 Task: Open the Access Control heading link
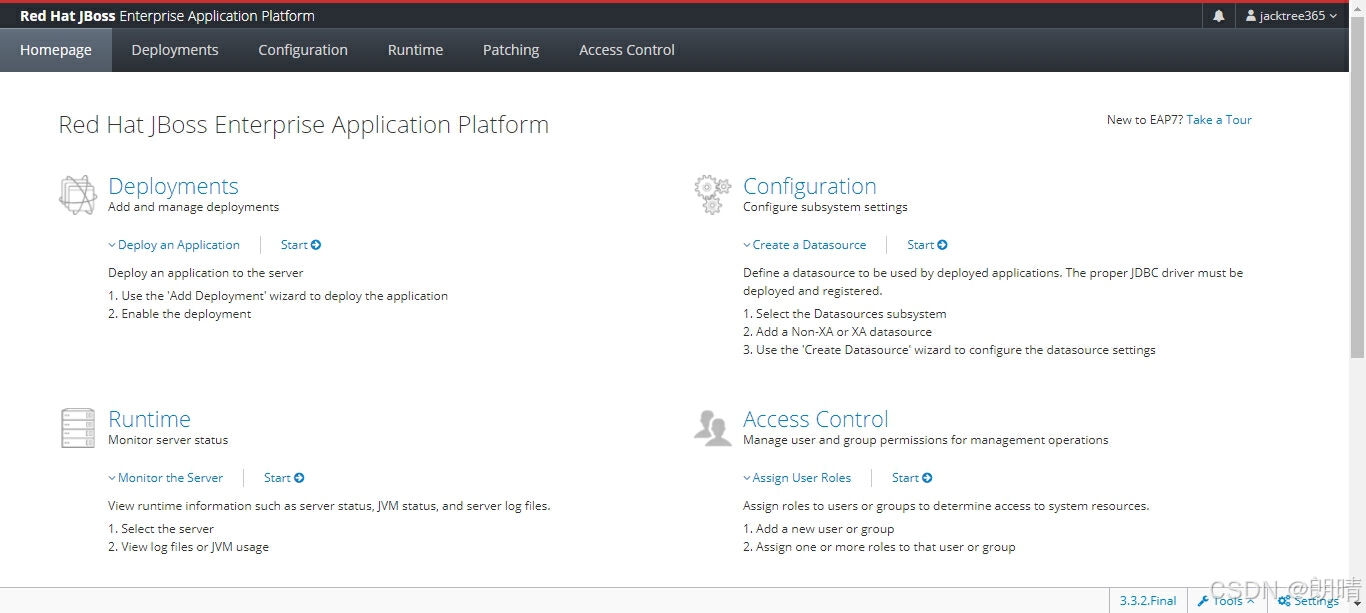(x=816, y=419)
